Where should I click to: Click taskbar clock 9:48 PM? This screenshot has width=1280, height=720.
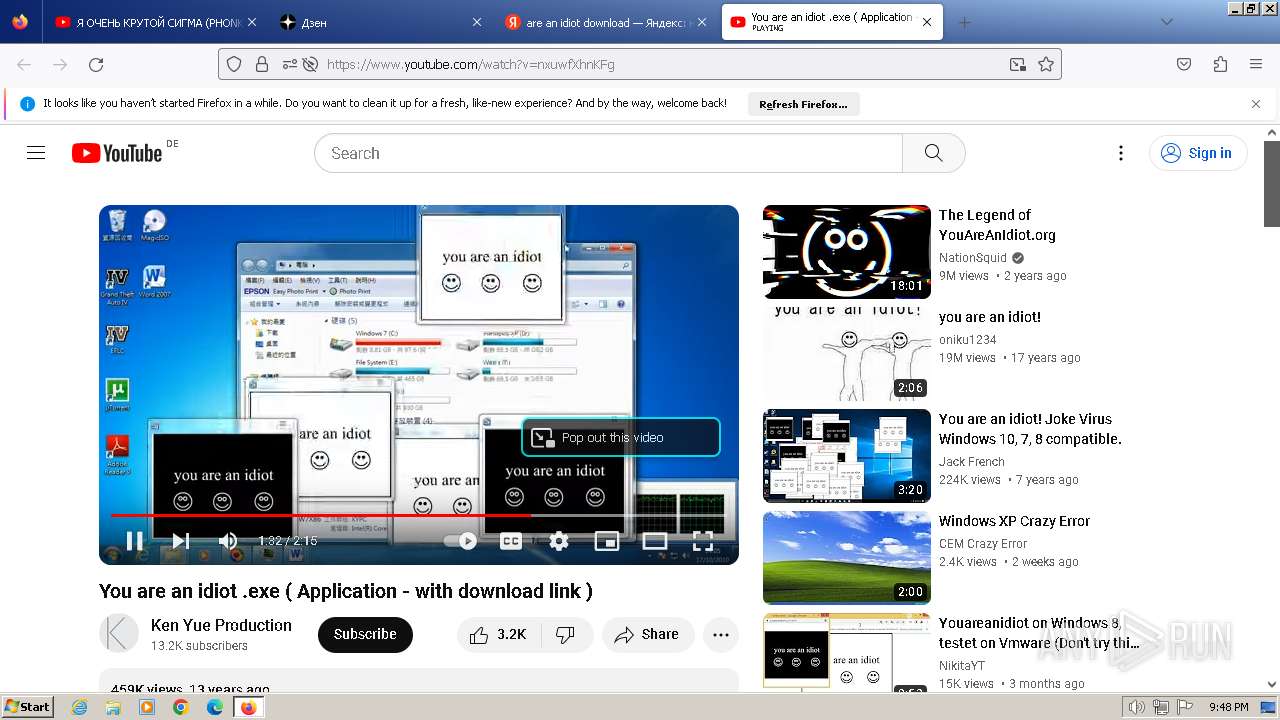click(x=1228, y=707)
